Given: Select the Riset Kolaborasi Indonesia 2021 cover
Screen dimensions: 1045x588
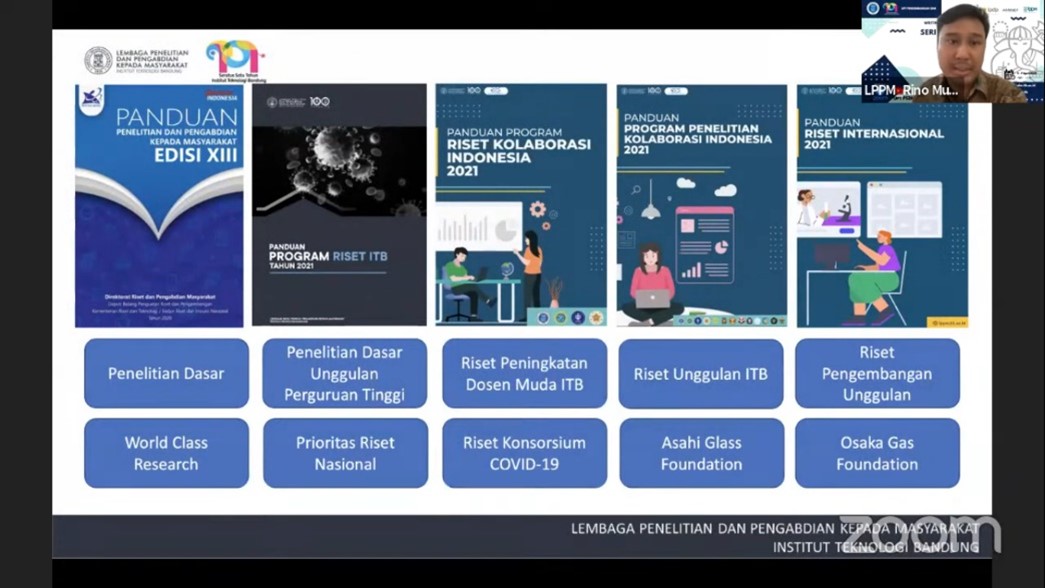Looking at the screenshot, I should click(520, 205).
